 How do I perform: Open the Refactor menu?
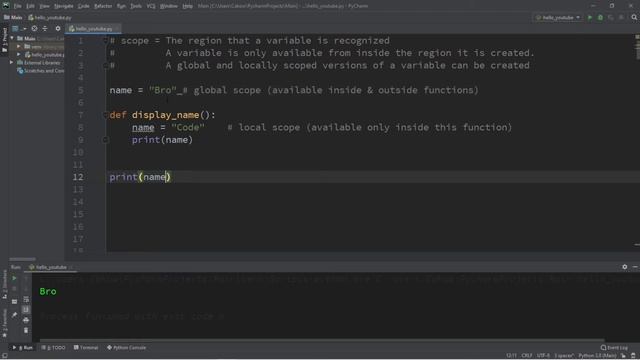(103, 6)
